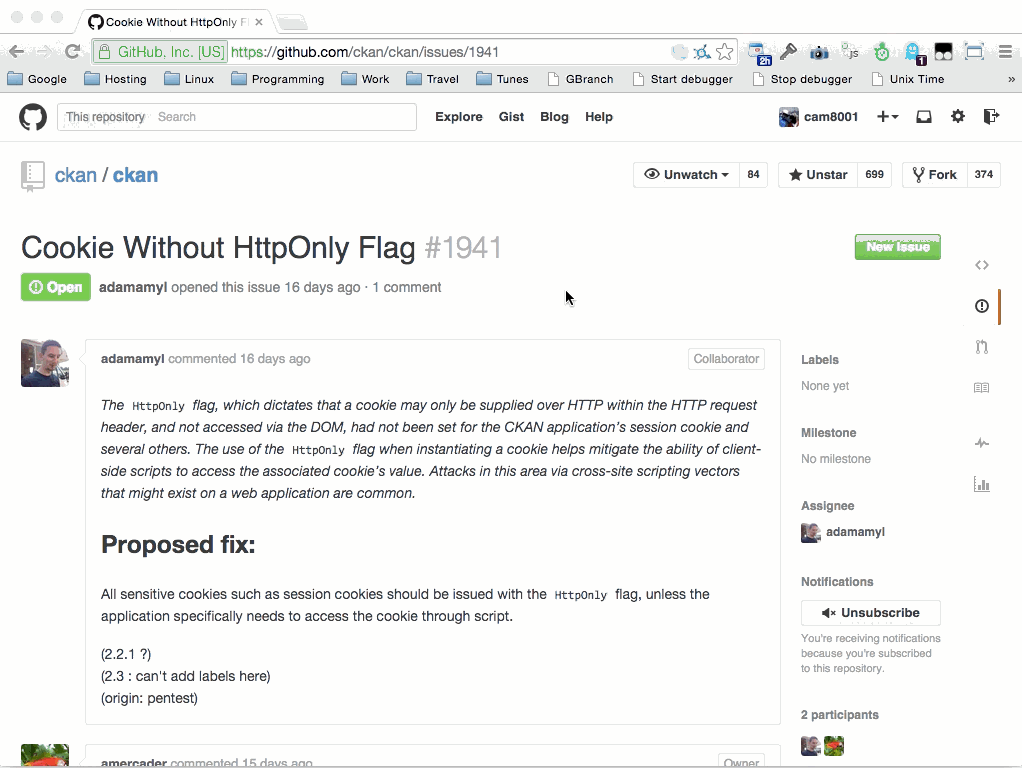Open the Hosting bookmarks folder

[115, 79]
